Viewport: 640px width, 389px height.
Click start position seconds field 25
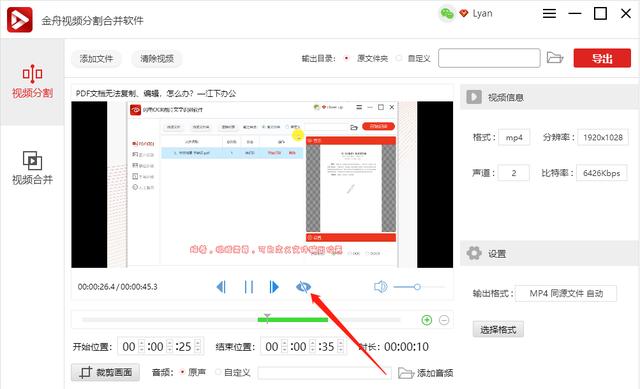184,347
